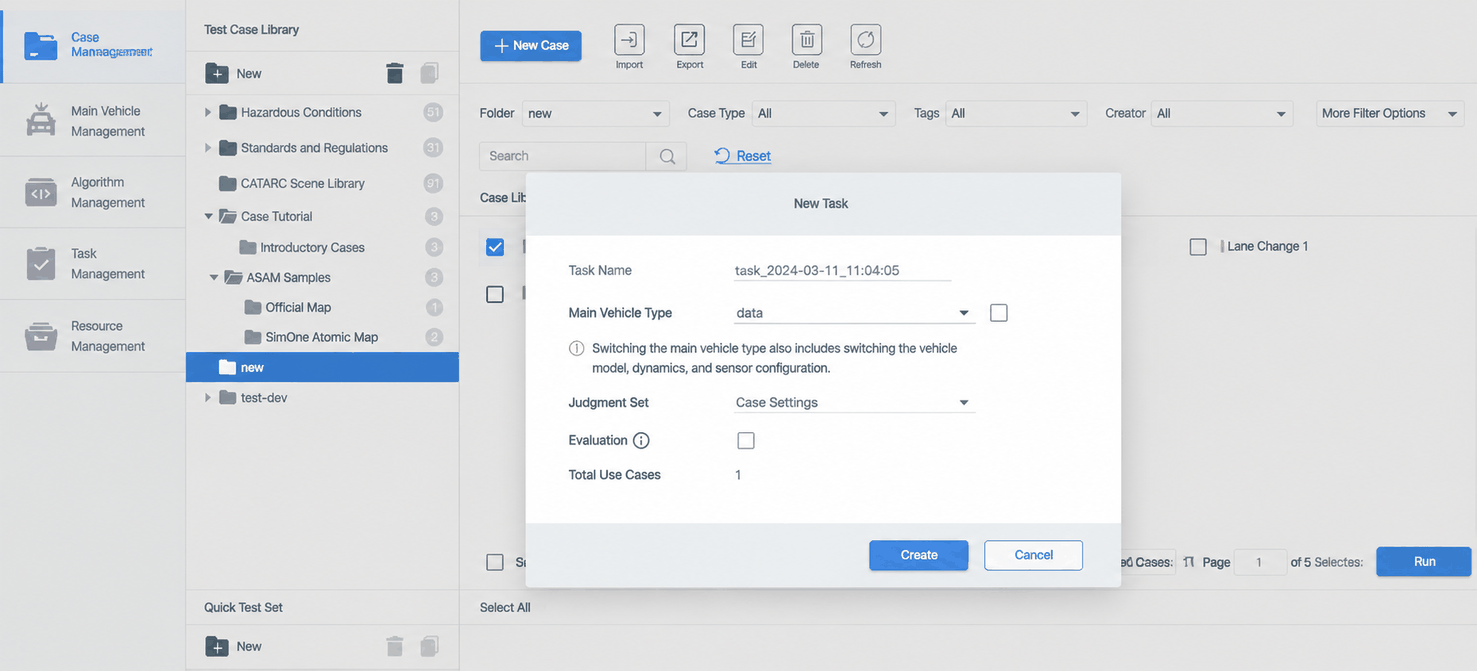Enable the Evaluation checkbox
The width and height of the screenshot is (1477, 671).
click(x=746, y=441)
